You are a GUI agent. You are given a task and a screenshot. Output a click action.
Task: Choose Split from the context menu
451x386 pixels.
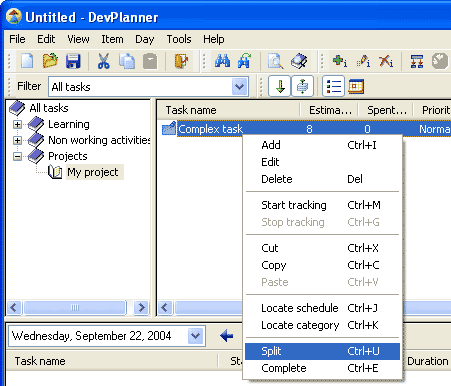pos(322,351)
